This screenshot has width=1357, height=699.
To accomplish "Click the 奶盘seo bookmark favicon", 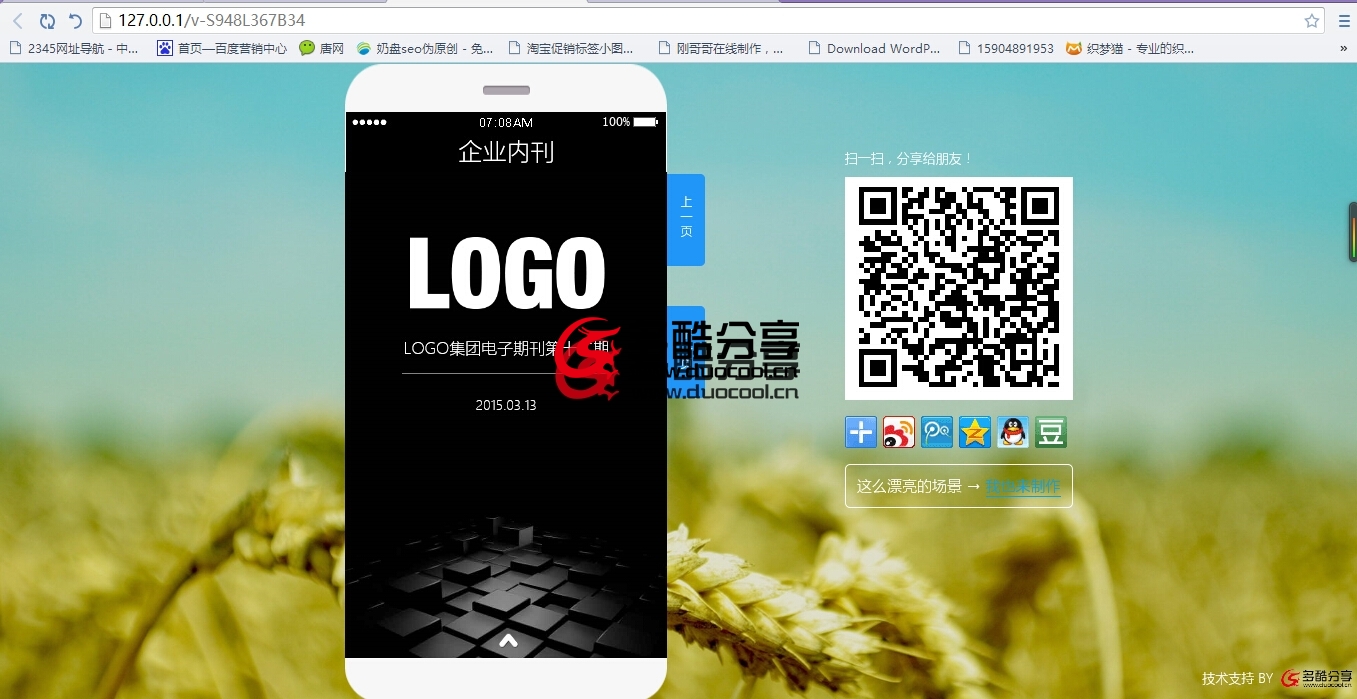I will (364, 48).
